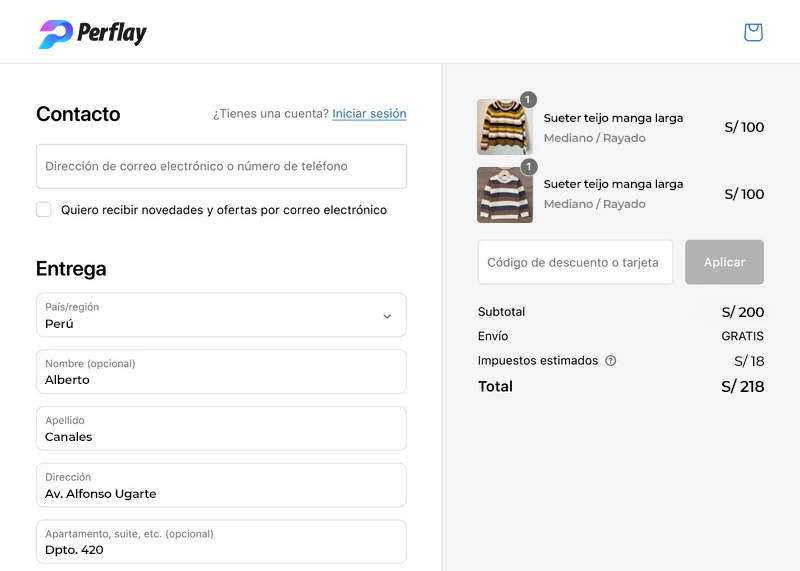This screenshot has height=571, width=800.
Task: Click quantity badge on second sweater
Action: 529,167
